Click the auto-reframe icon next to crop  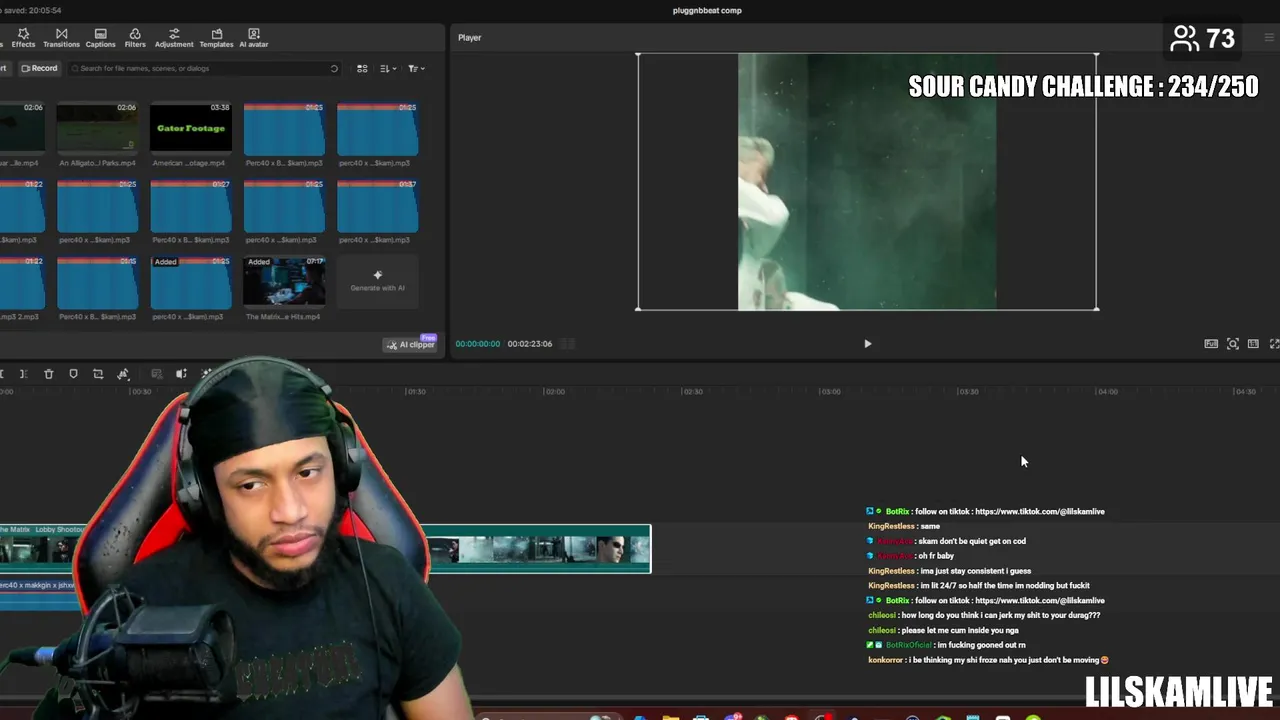click(123, 374)
